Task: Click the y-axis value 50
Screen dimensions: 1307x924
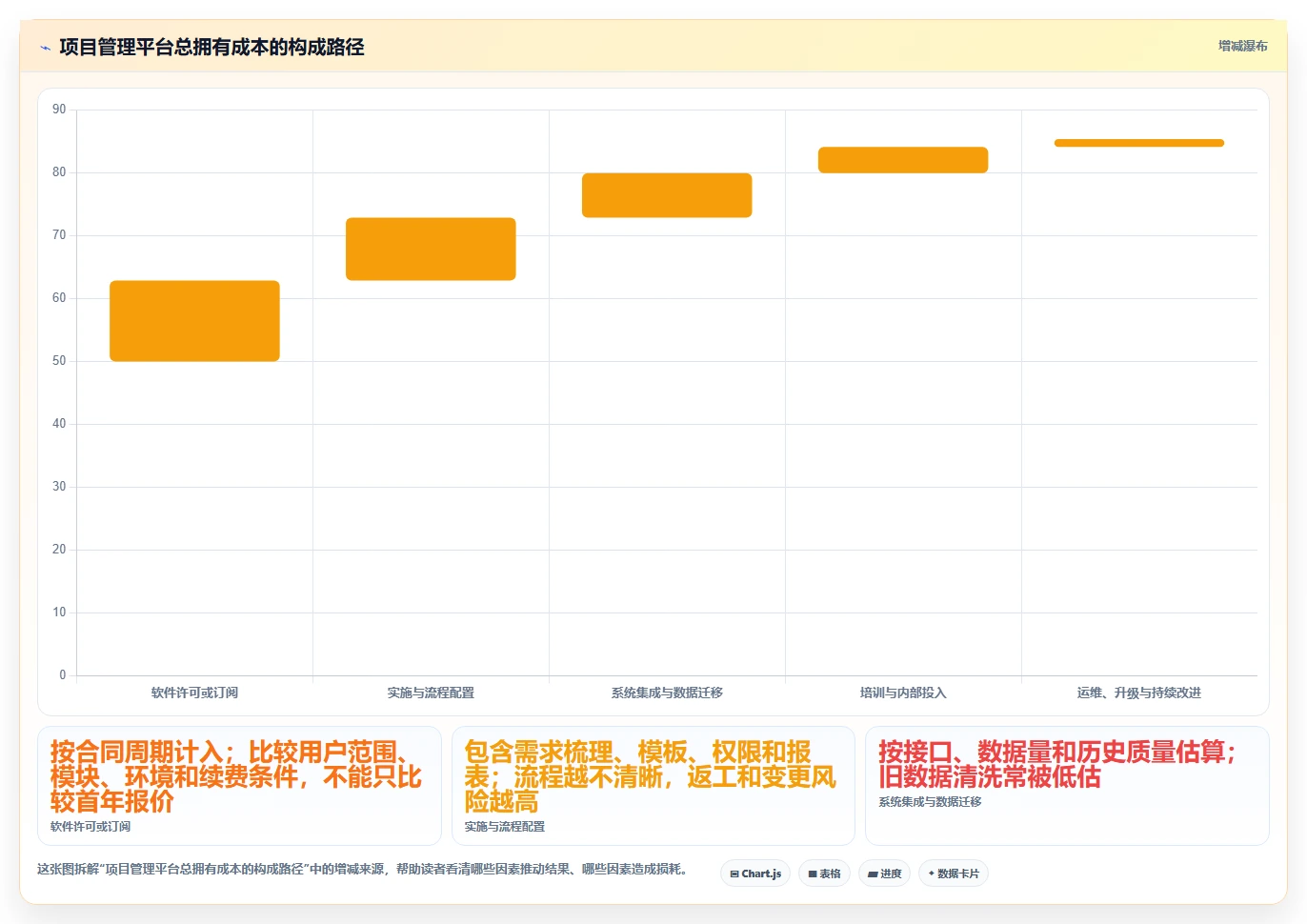Action: (59, 361)
